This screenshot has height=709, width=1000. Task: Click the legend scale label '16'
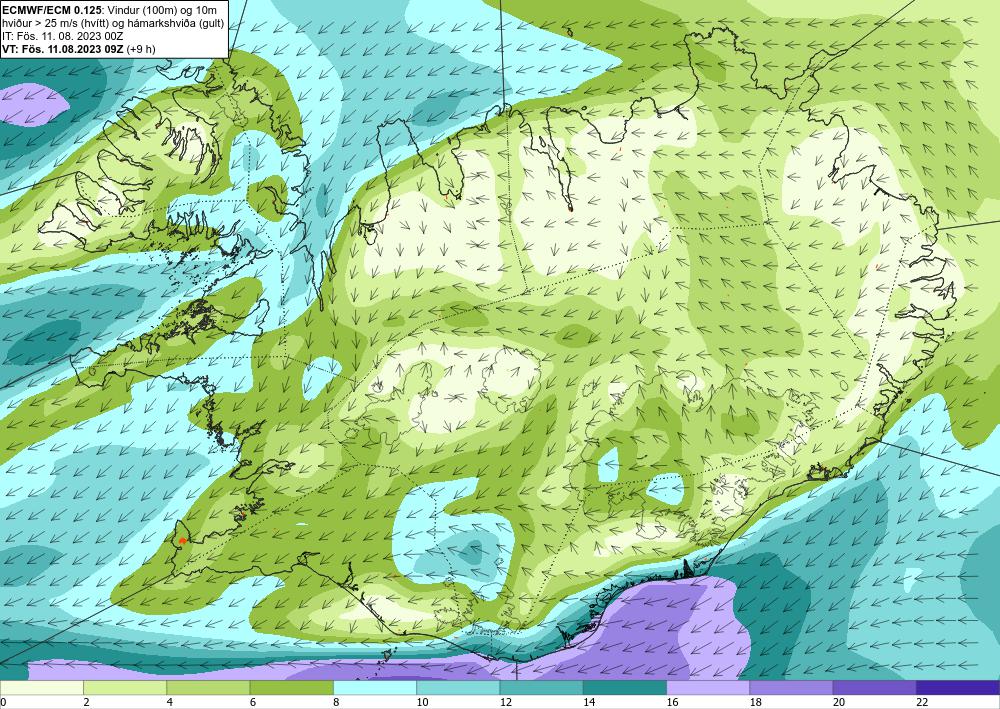pyautogui.click(x=672, y=702)
